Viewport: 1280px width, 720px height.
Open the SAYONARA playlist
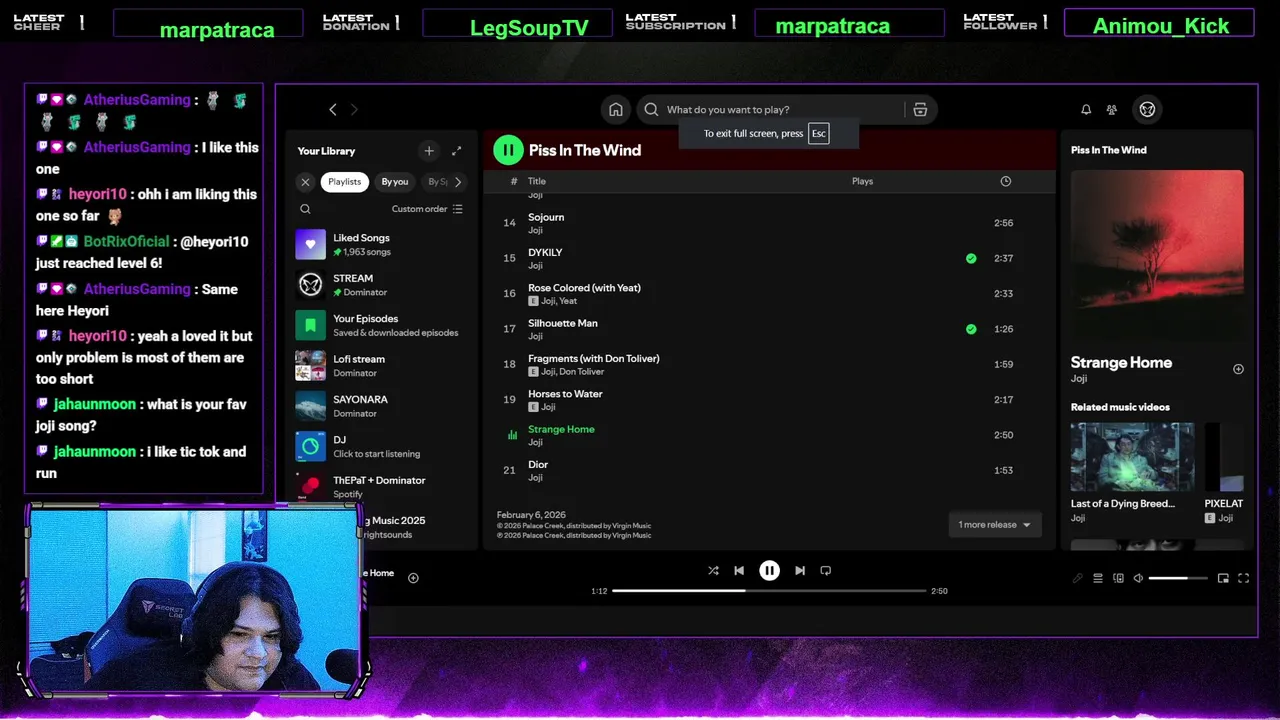pyautogui.click(x=380, y=405)
